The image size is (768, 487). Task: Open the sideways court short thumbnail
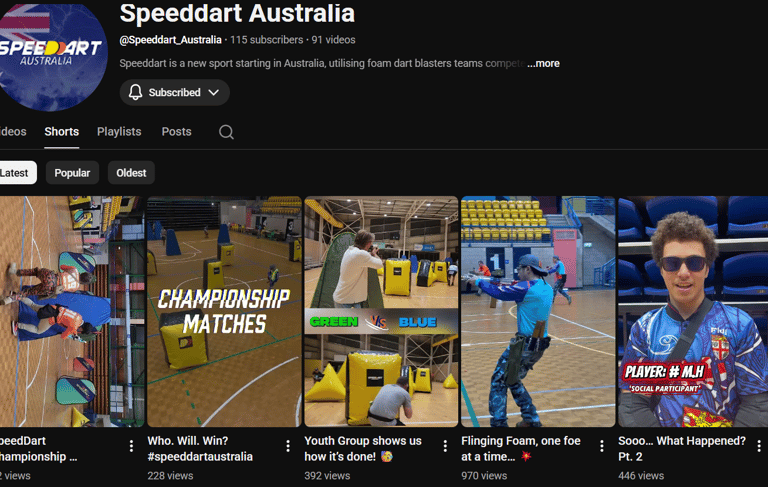coord(72,312)
